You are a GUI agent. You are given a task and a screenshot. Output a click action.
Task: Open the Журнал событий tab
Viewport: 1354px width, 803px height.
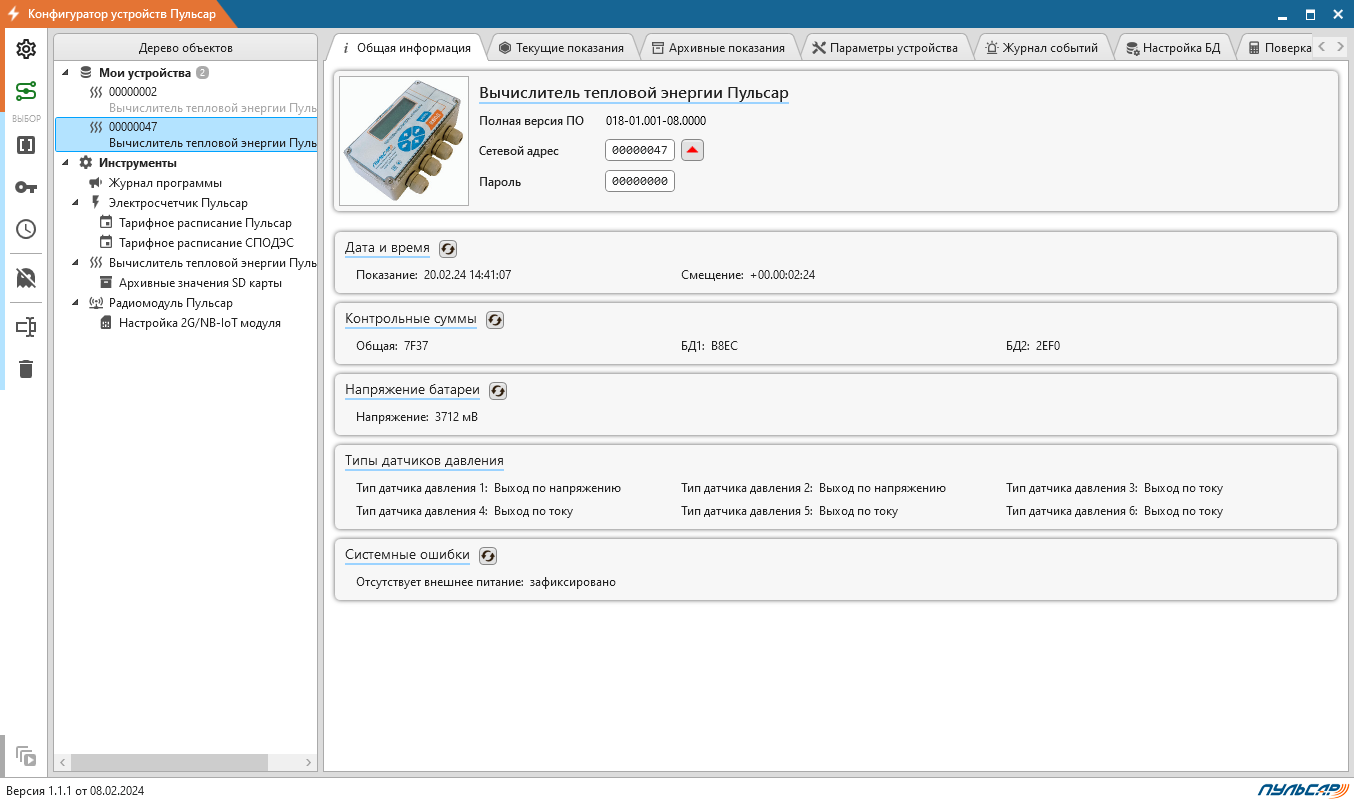pyautogui.click(x=1042, y=47)
